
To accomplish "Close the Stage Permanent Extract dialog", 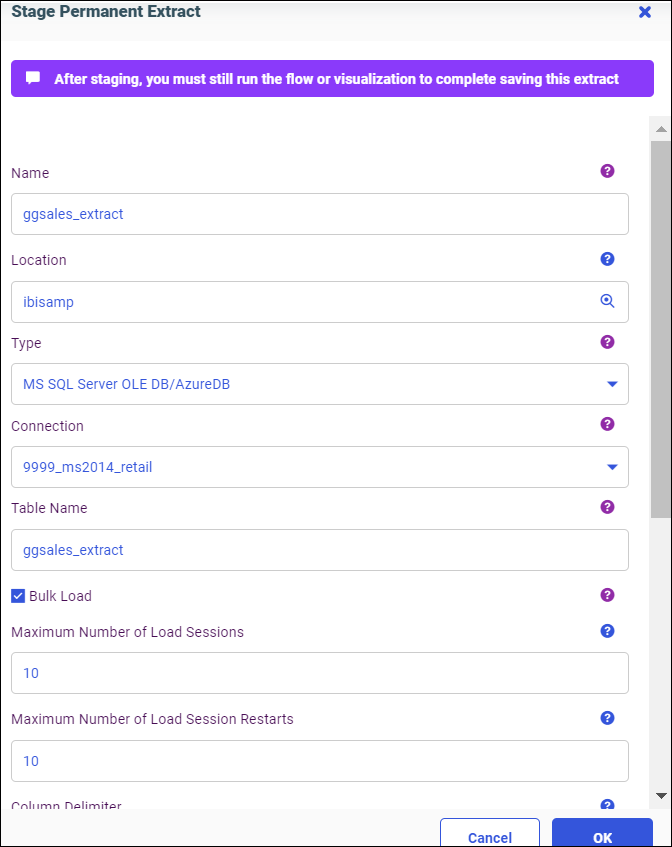I will pos(645,12).
